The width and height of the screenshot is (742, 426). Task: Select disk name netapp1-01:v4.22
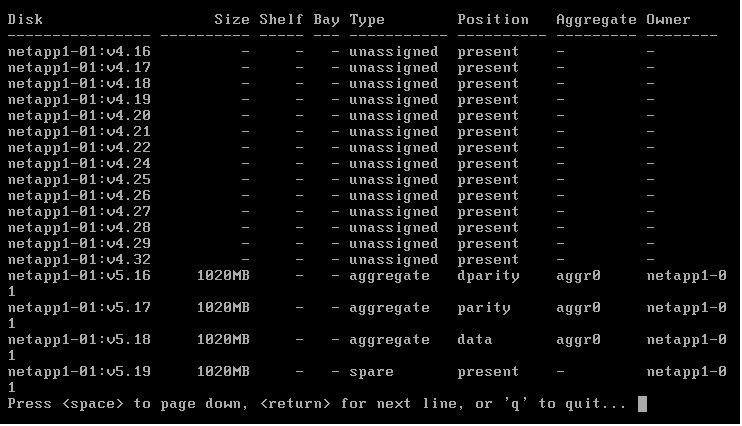point(79,148)
